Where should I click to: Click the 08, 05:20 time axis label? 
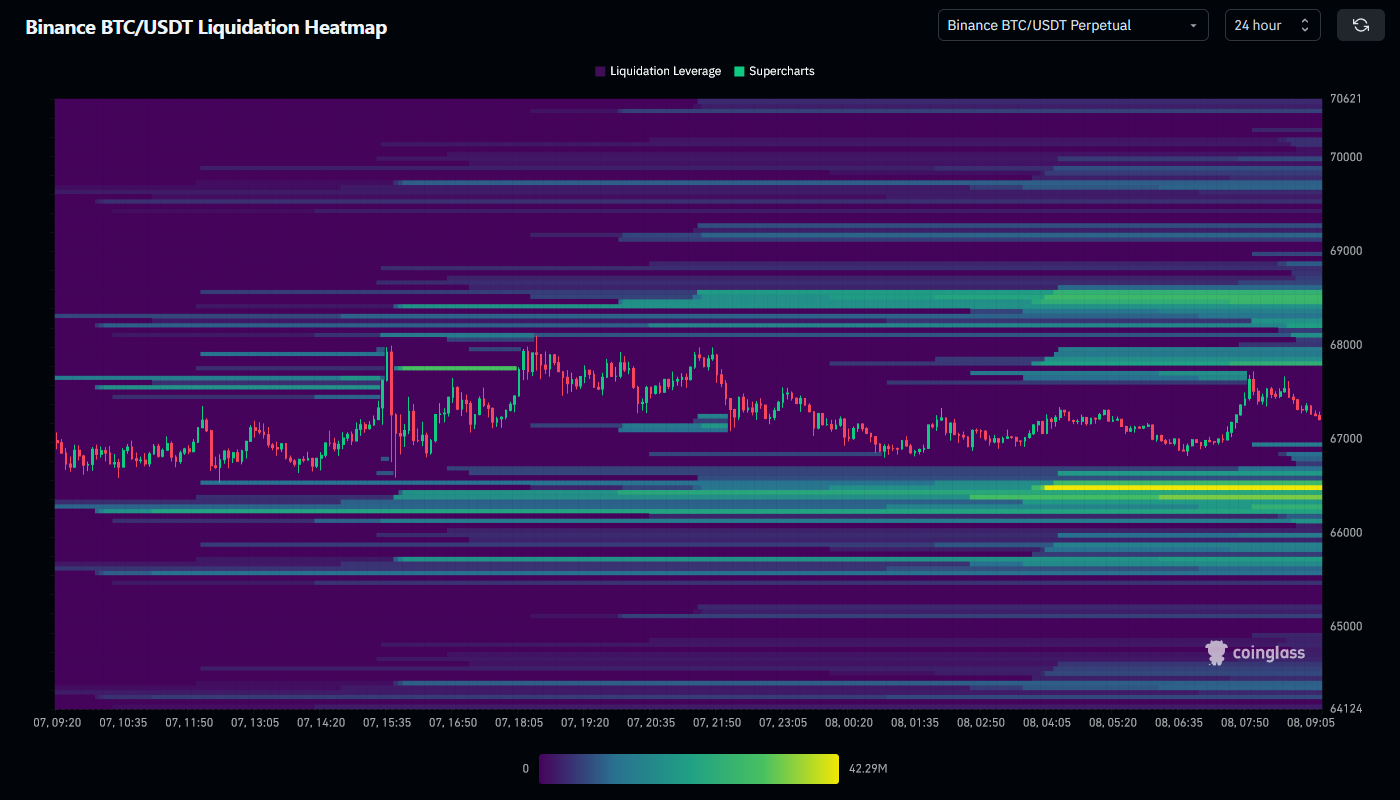tap(1111, 722)
